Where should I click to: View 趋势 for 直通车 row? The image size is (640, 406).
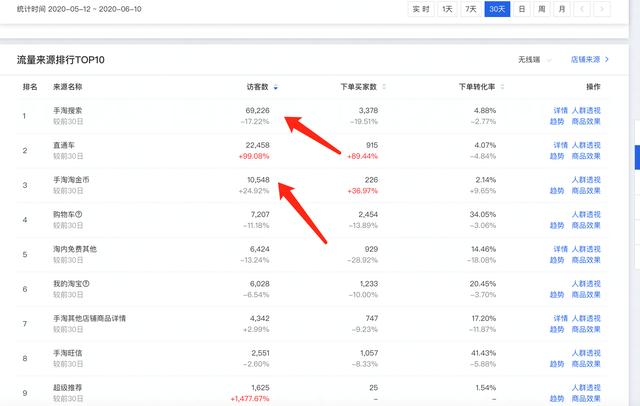pos(557,156)
